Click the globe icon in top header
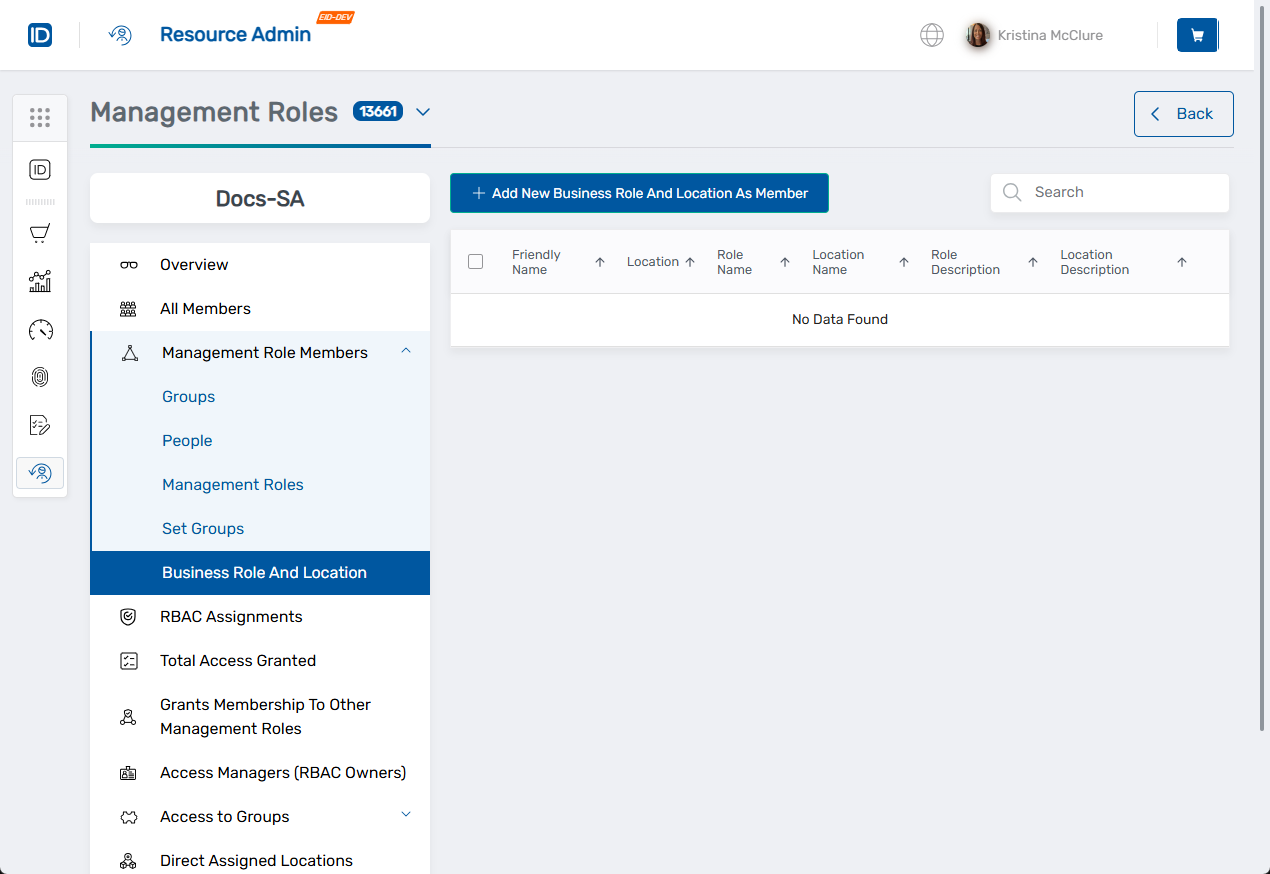 931,34
